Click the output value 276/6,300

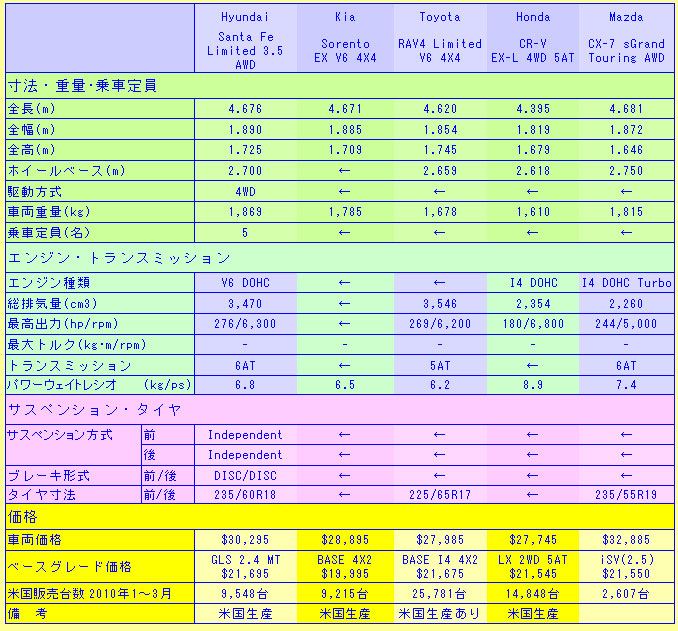click(x=245, y=324)
